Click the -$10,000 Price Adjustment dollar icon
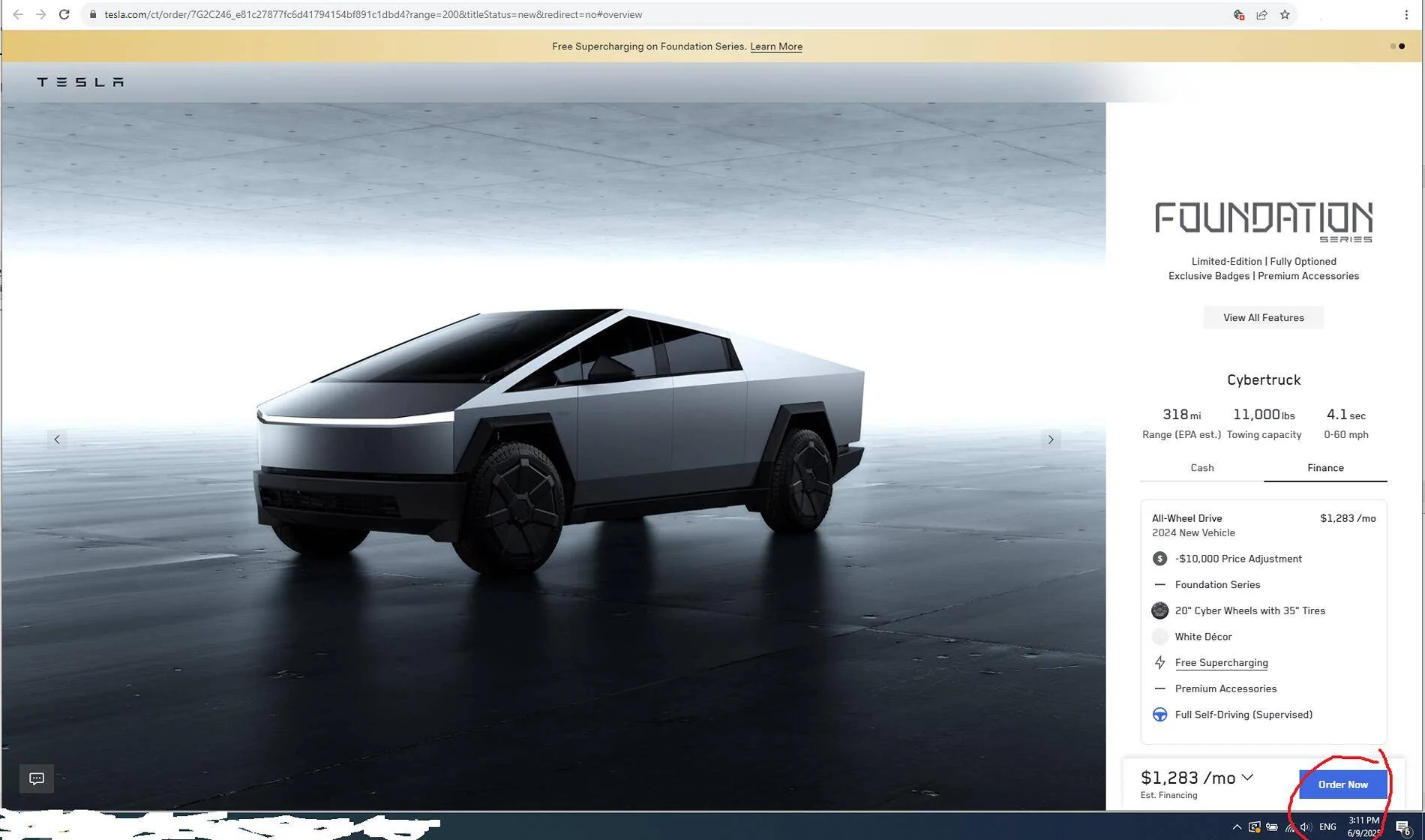Screen dimensions: 1425x840 (1159, 559)
